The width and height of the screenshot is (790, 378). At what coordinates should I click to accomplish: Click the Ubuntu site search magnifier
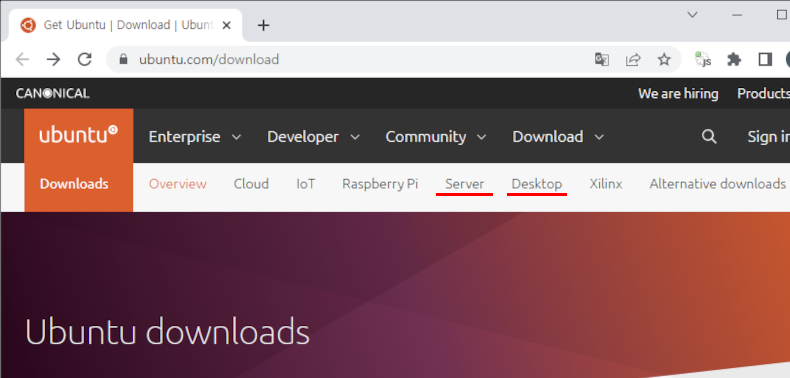pyautogui.click(x=709, y=136)
